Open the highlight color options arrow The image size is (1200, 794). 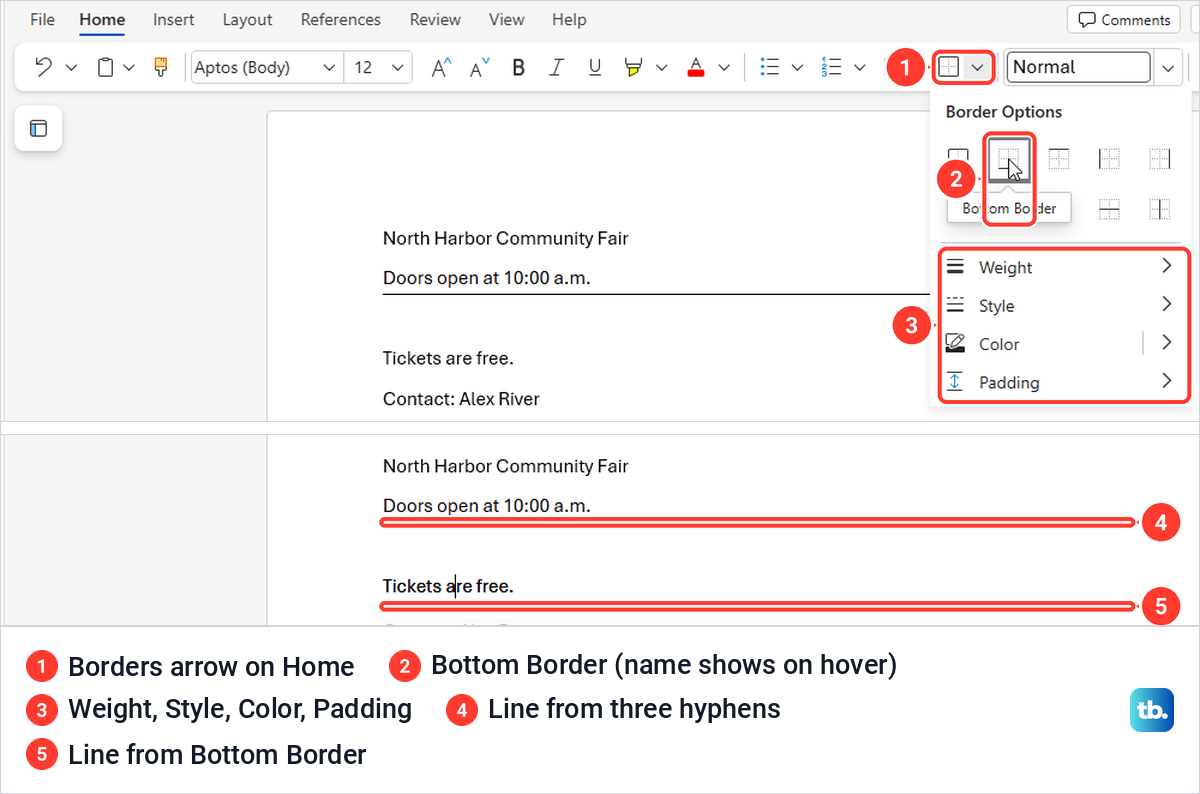click(661, 68)
